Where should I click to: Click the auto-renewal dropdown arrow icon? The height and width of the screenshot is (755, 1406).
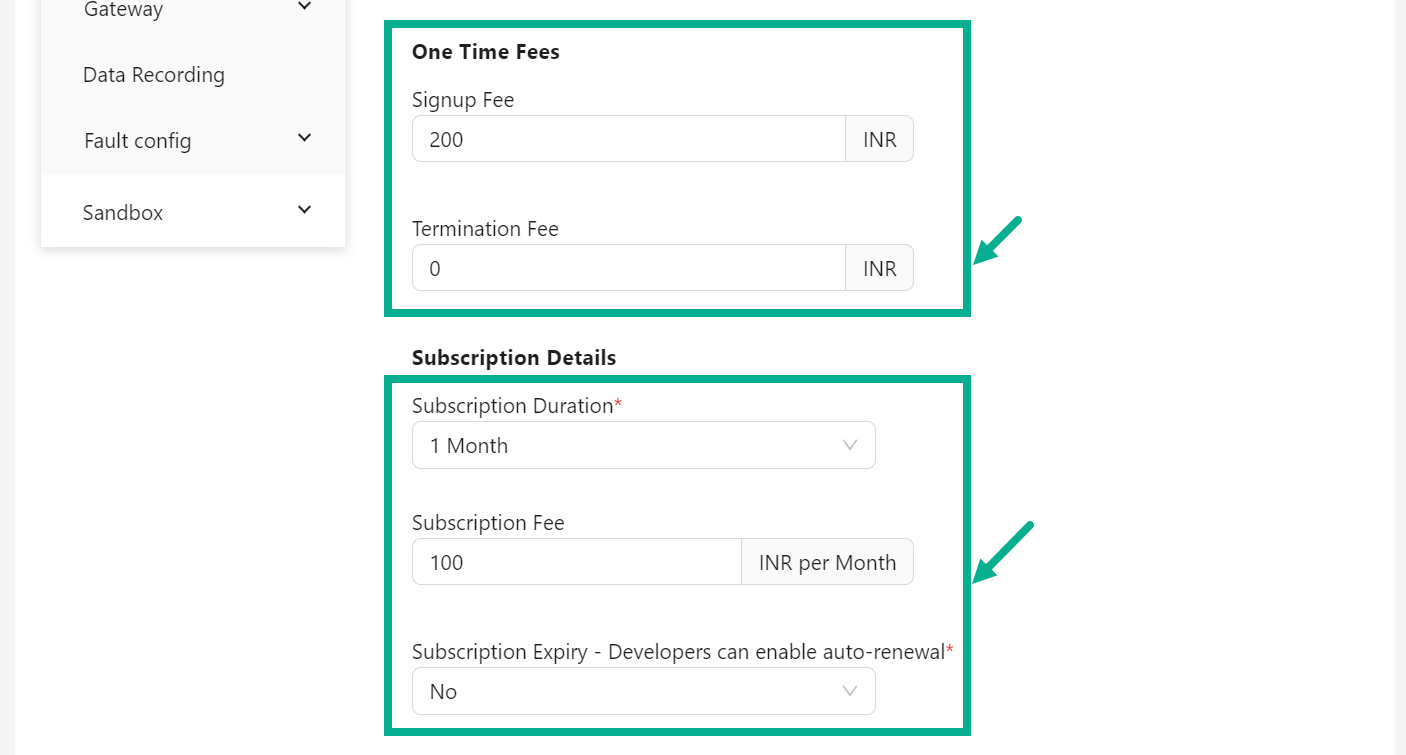pyautogui.click(x=850, y=692)
